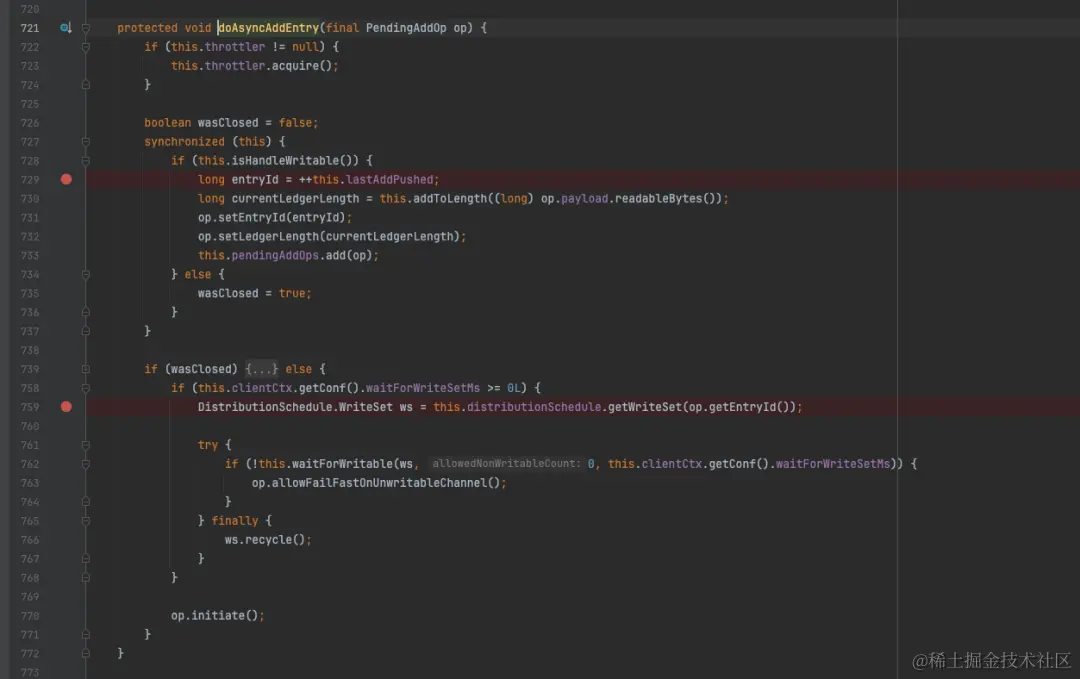Click fold end marker on line 772
Viewport: 1080px width, 679px height.
tap(86, 653)
